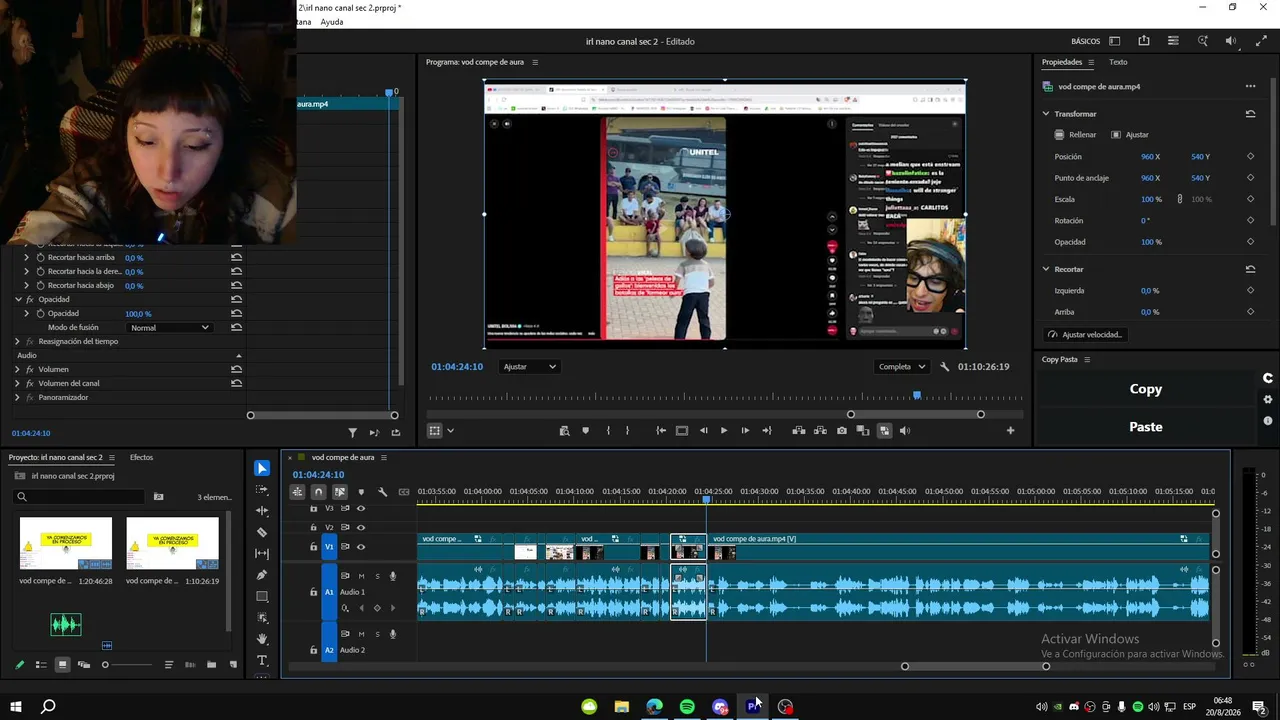The image size is (1280, 720).
Task: Click the captions track options icon
Action: tap(404, 492)
